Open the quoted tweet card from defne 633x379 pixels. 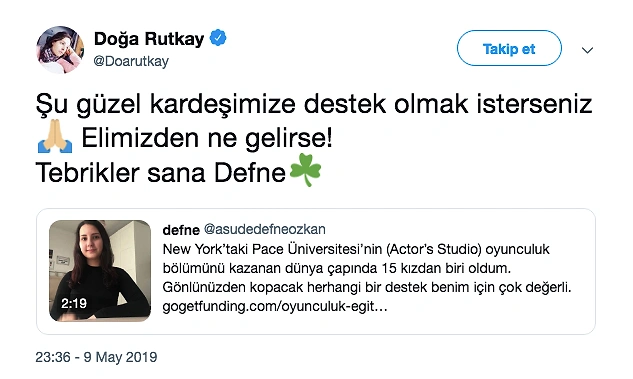[316, 271]
